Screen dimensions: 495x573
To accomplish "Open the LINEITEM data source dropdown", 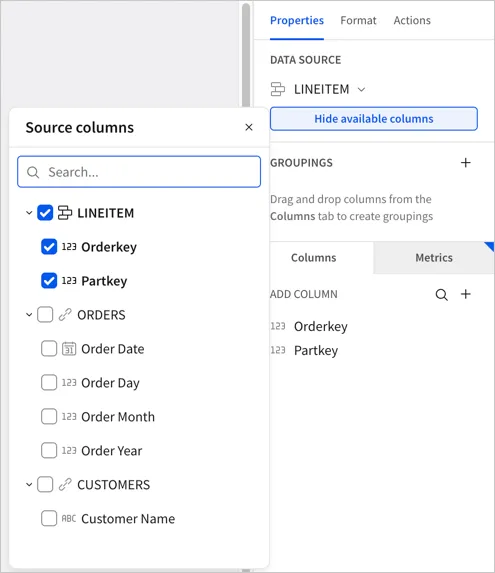I will coord(361,90).
